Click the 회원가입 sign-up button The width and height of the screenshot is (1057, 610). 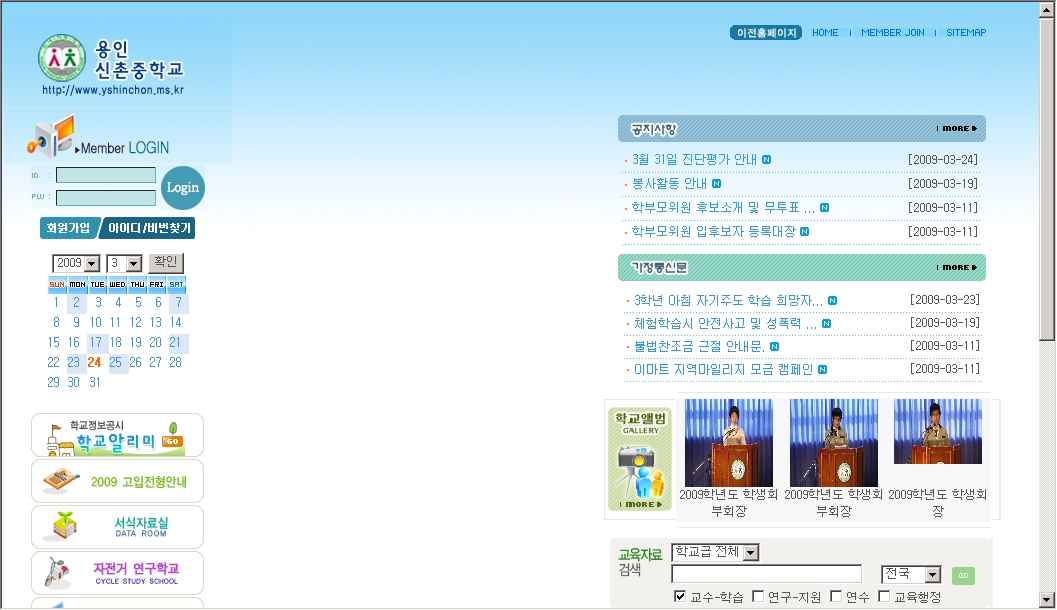[x=67, y=229]
